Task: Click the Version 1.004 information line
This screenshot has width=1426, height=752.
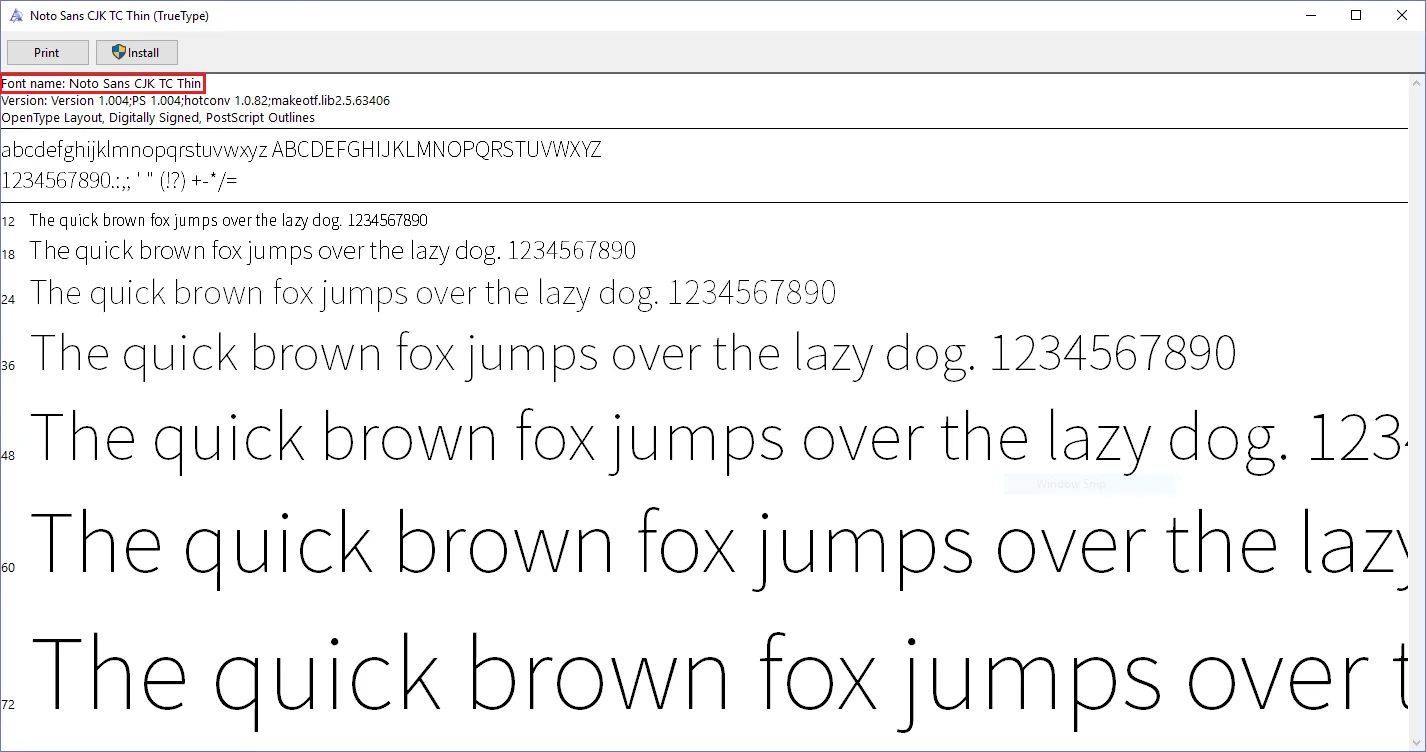Action: tap(196, 100)
